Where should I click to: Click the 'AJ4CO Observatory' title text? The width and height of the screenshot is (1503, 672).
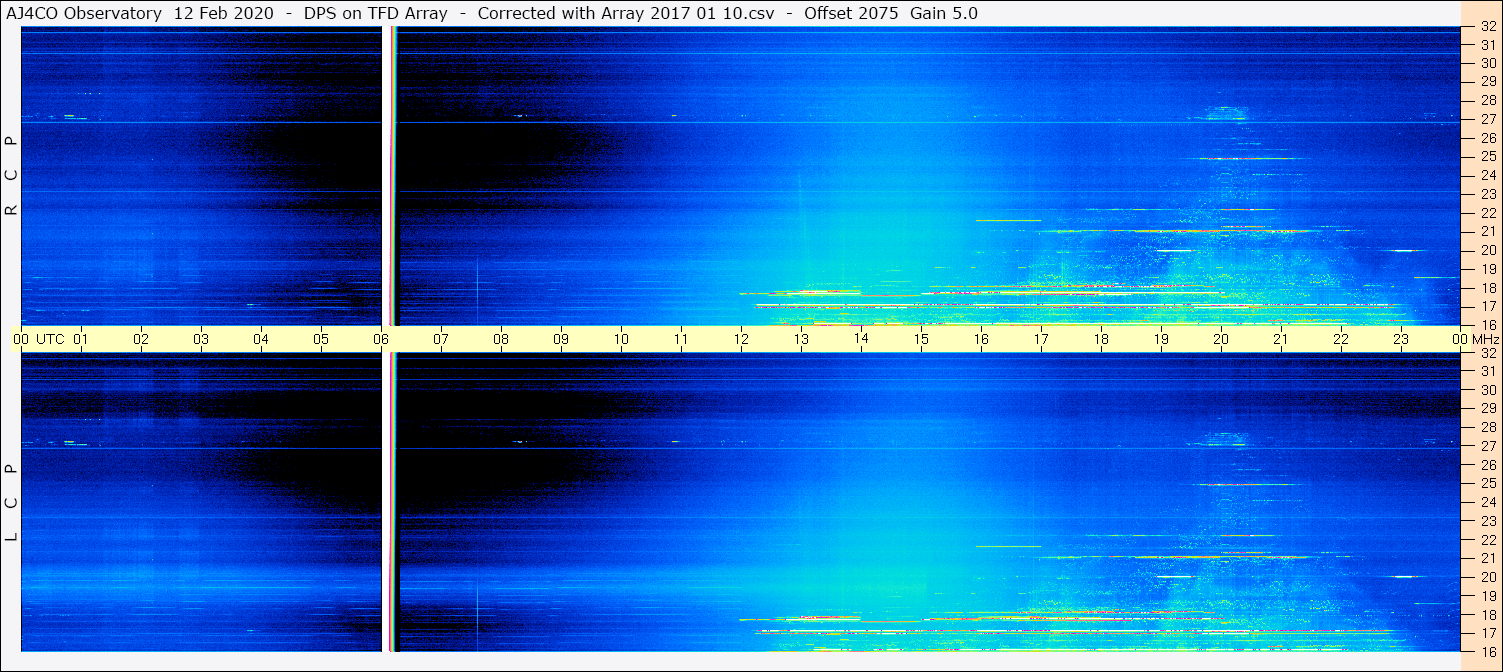pyautogui.click(x=84, y=13)
